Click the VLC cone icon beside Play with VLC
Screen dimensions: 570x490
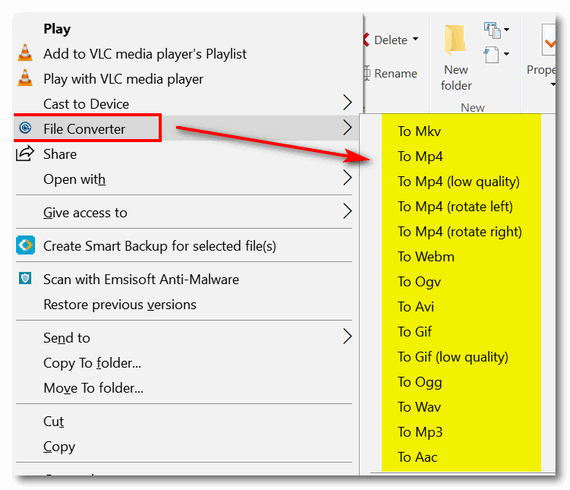pos(25,78)
